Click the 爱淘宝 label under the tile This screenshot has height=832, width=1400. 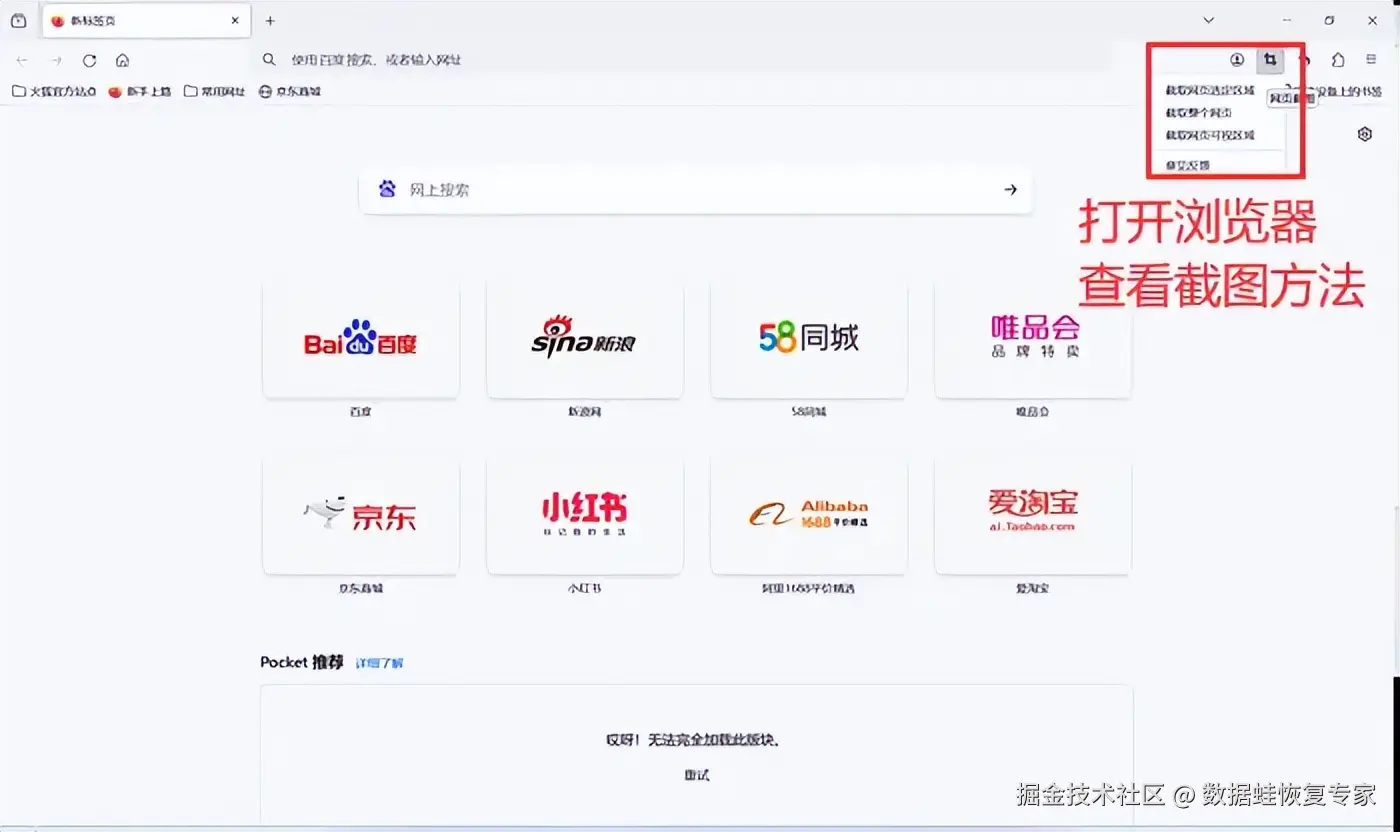tap(1033, 588)
